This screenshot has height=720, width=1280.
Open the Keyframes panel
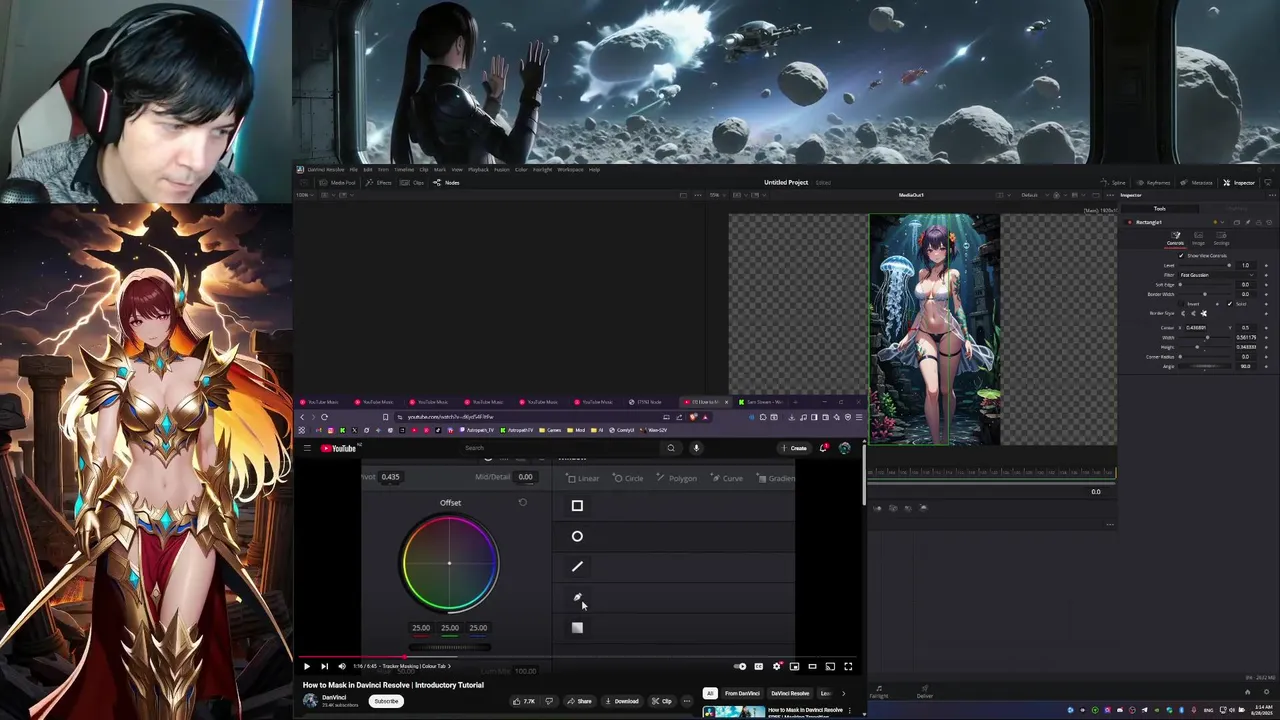[x=1154, y=183]
